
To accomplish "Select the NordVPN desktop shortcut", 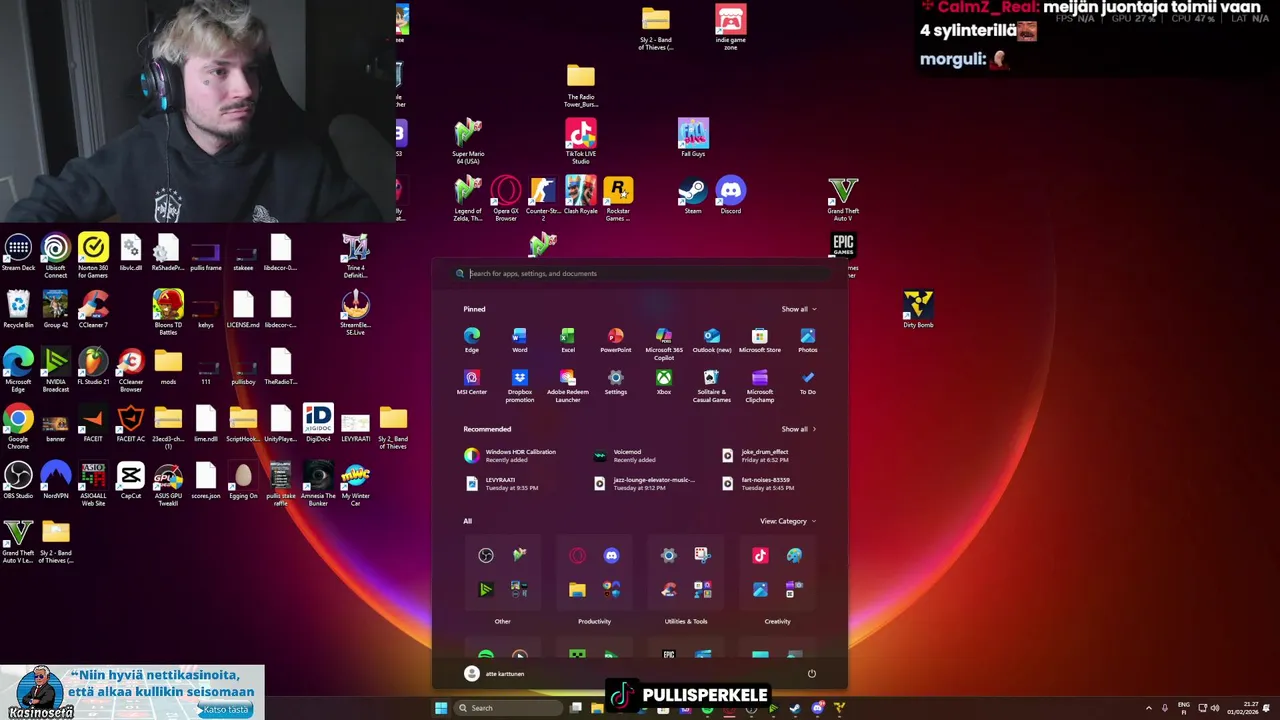I will click(56, 480).
